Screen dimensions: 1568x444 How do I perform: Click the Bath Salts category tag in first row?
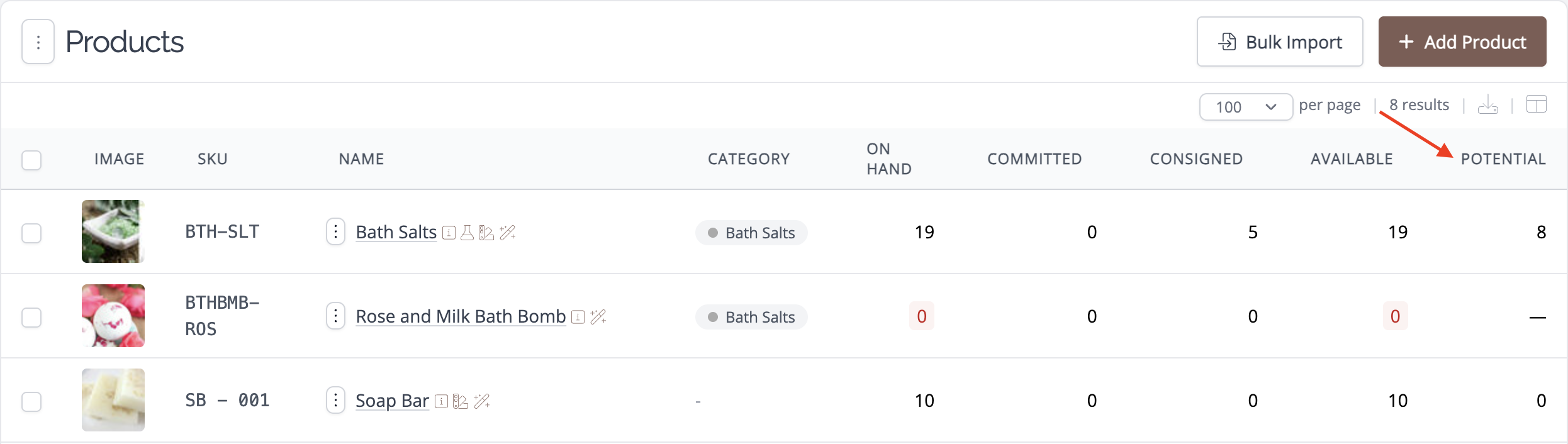tap(751, 233)
